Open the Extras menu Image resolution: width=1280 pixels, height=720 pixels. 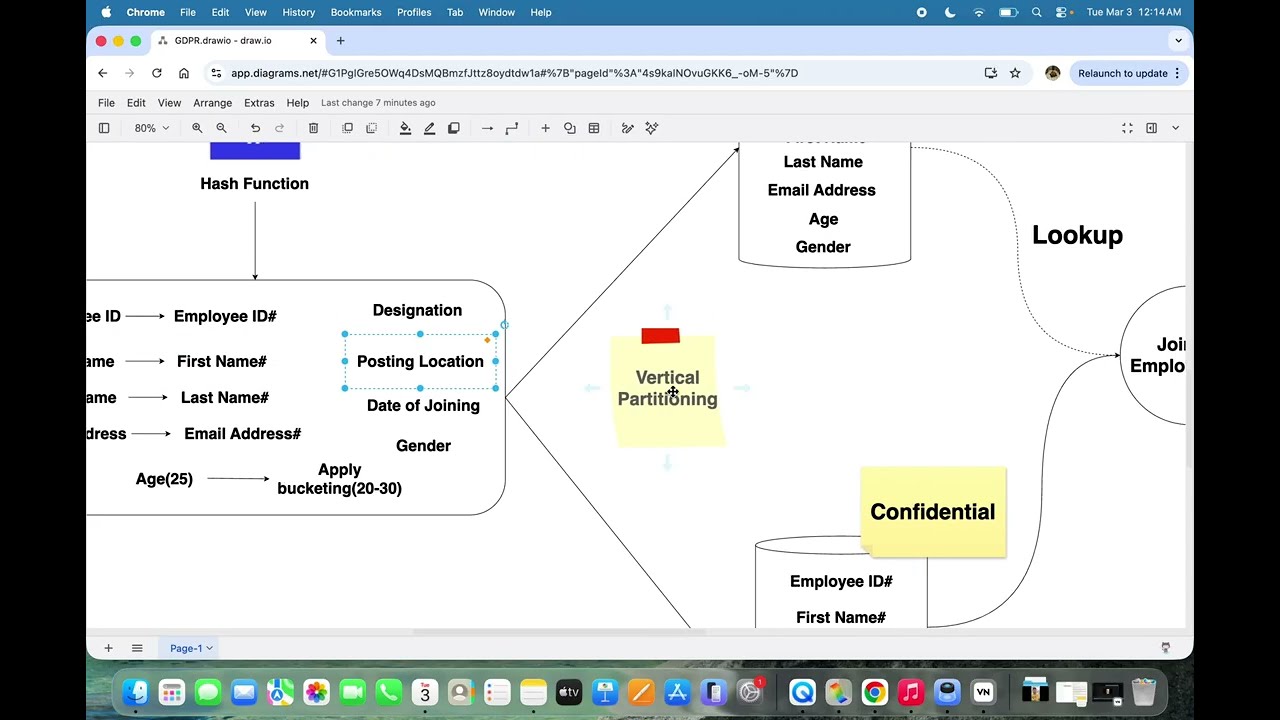coord(259,103)
